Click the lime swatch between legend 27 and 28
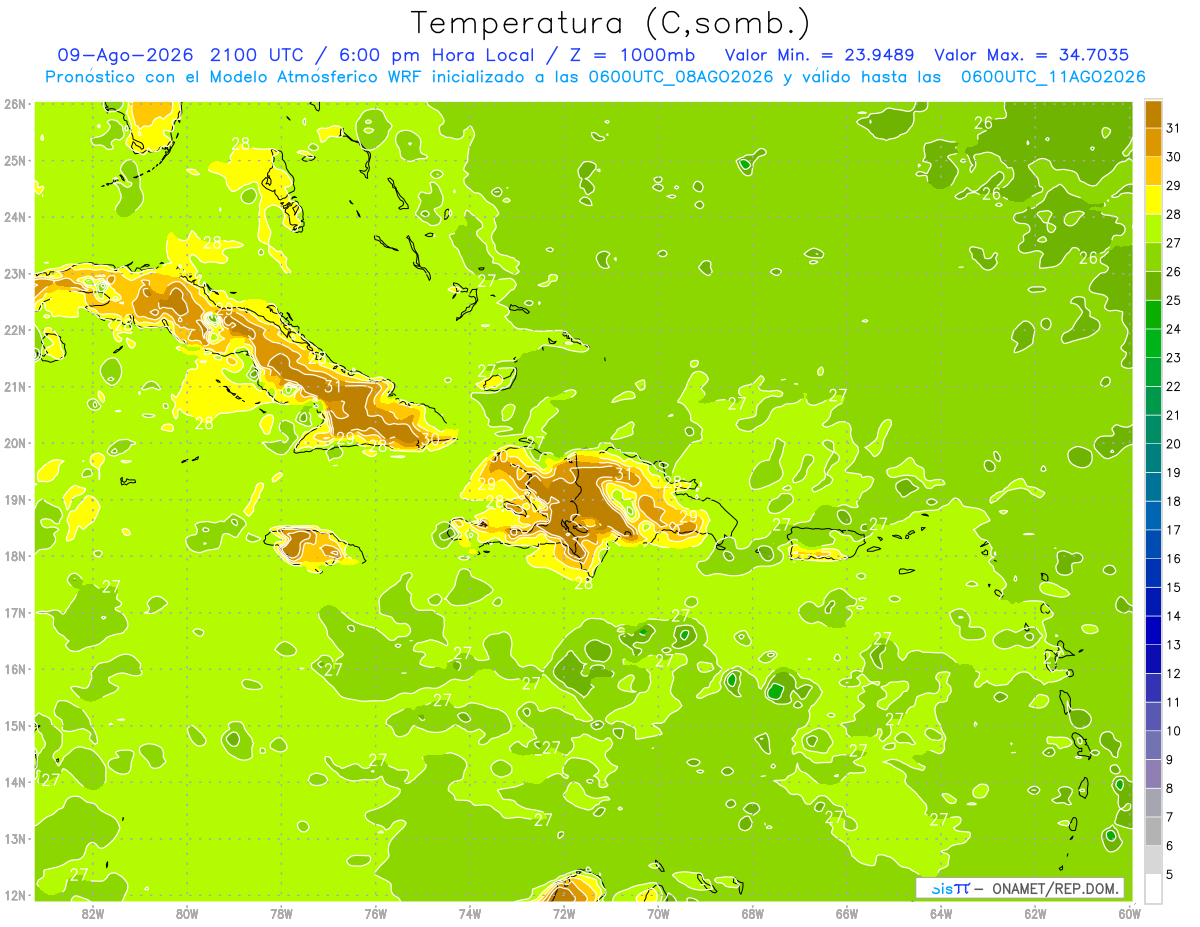The image size is (1200, 927). tap(1153, 228)
